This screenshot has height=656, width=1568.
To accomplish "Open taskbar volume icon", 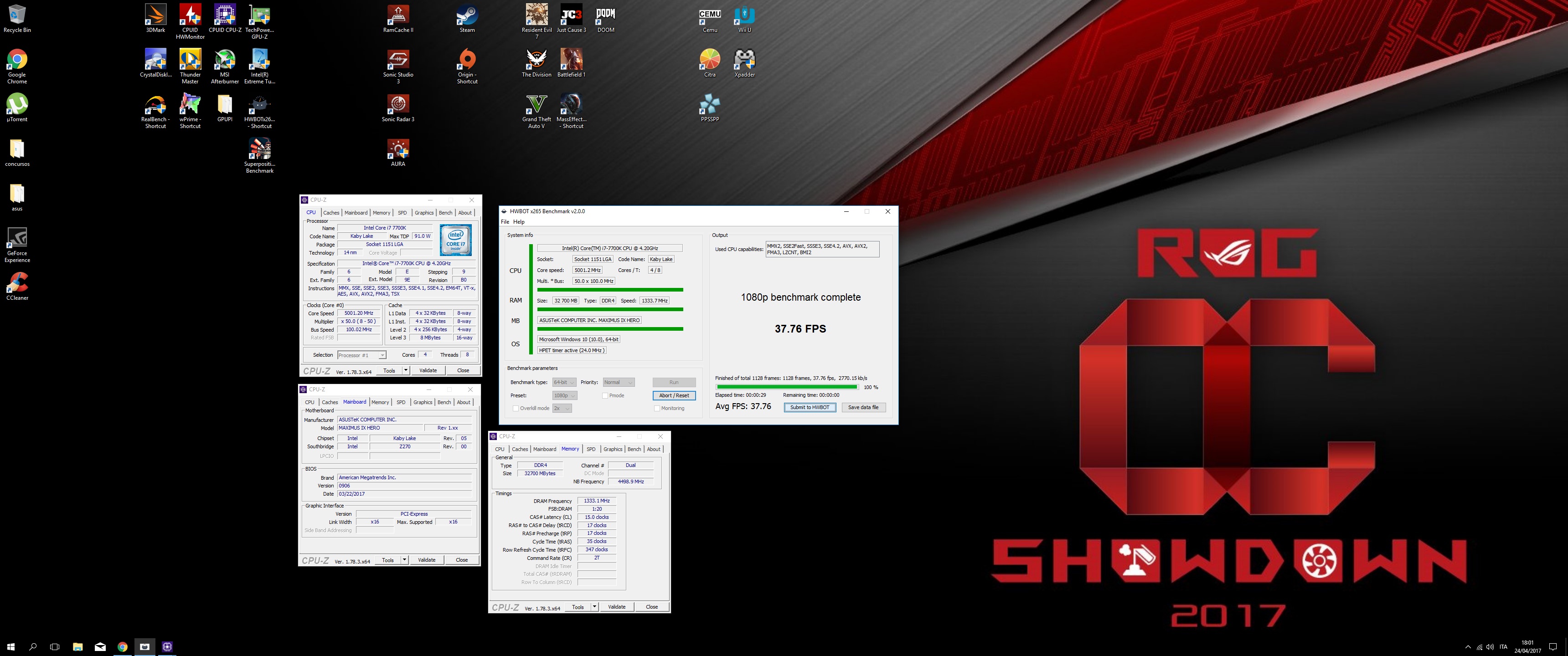I will click(x=1490, y=647).
